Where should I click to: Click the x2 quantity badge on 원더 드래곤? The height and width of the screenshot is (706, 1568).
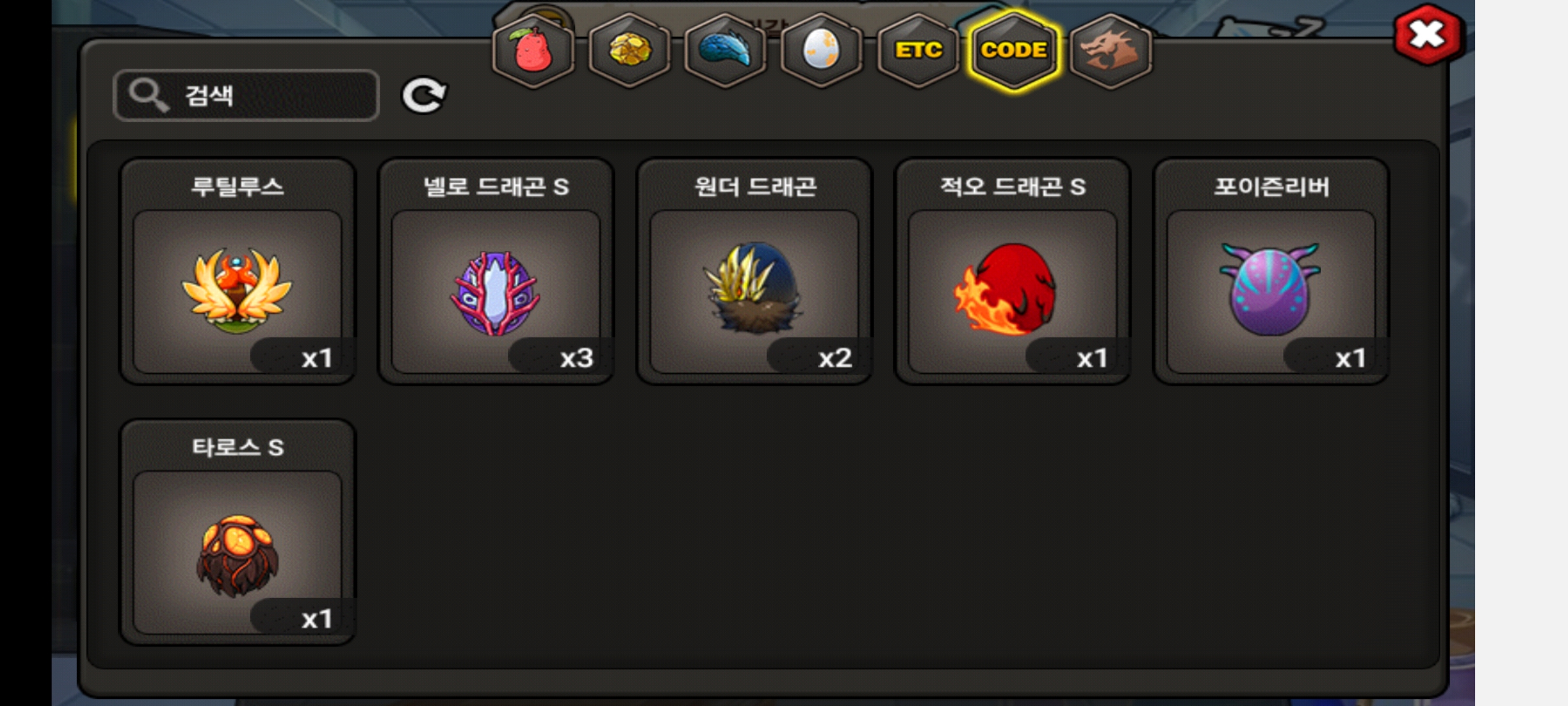pyautogui.click(x=819, y=357)
